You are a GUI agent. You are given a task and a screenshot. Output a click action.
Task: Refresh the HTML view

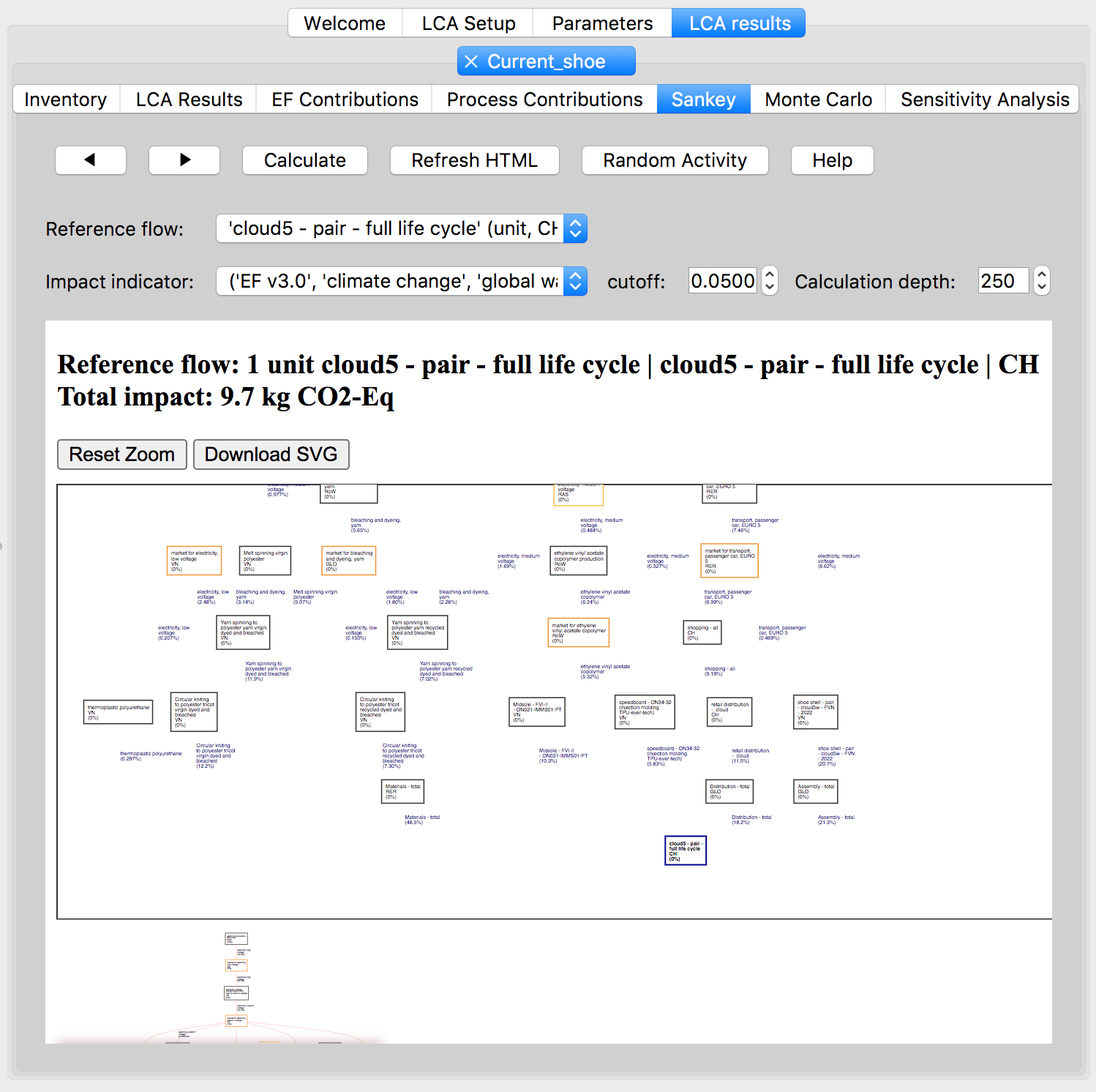pyautogui.click(x=474, y=160)
